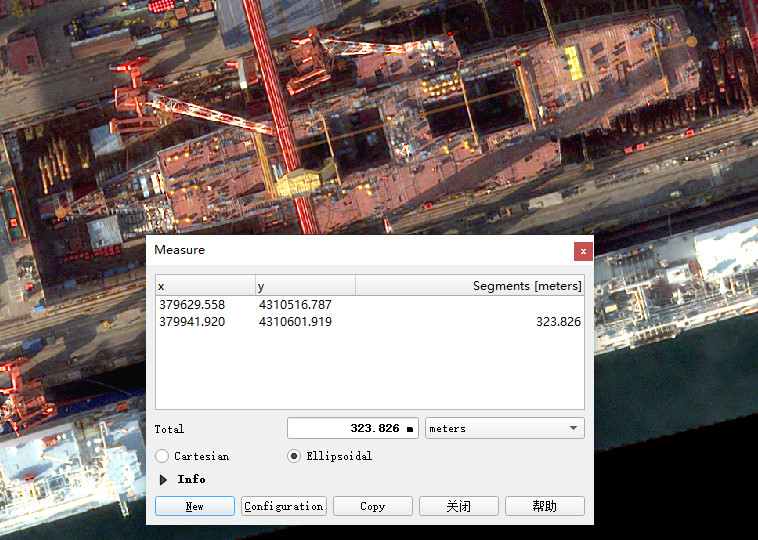This screenshot has height=540, width=758.
Task: Select the y value 4310516.787 cell
Action: pos(295,305)
